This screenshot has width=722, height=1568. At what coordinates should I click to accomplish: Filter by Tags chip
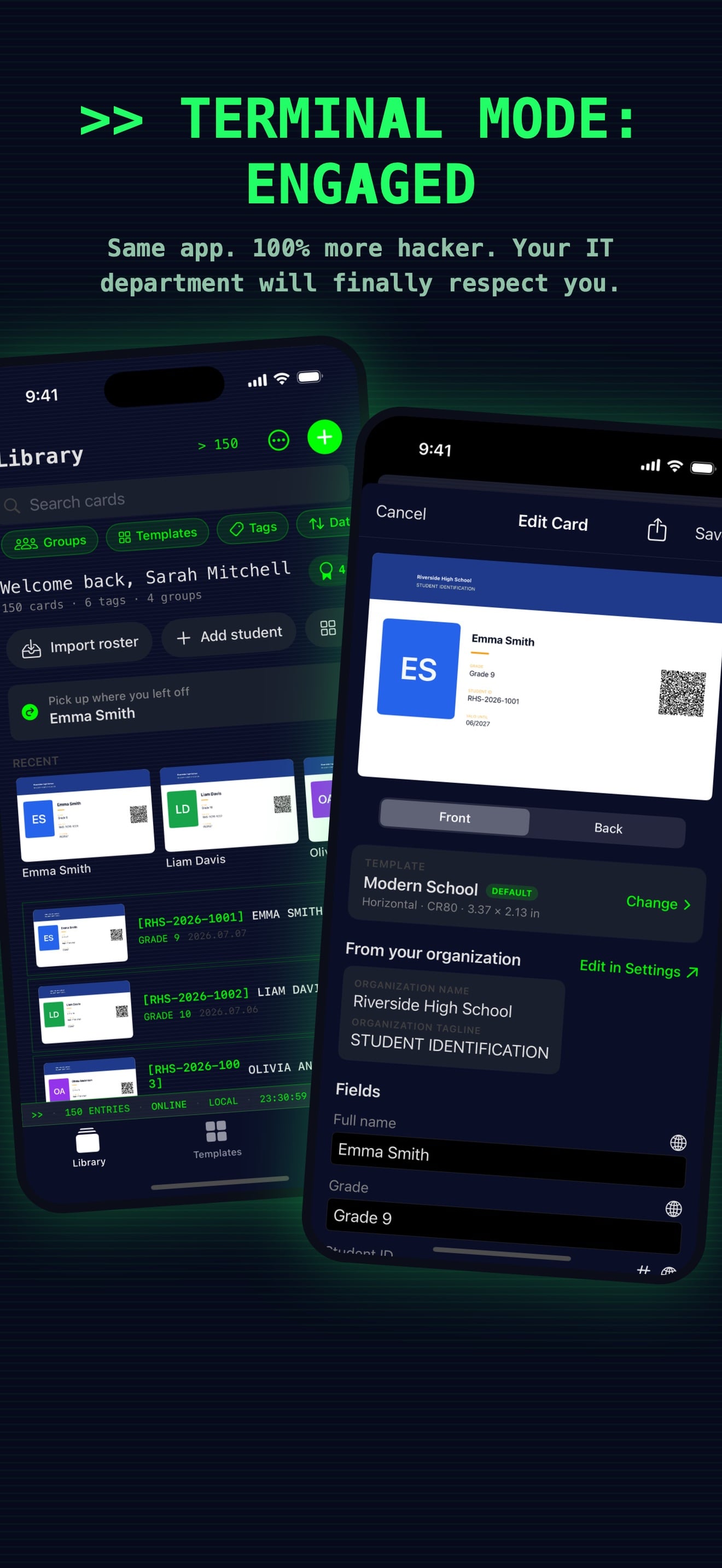pyautogui.click(x=253, y=527)
